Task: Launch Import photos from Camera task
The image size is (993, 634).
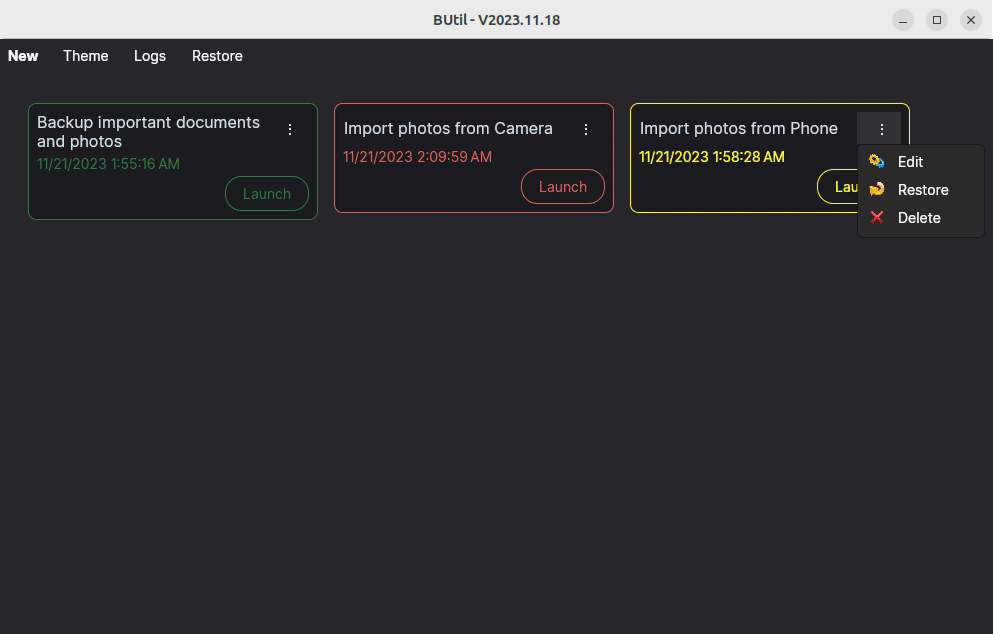Action: 563,187
